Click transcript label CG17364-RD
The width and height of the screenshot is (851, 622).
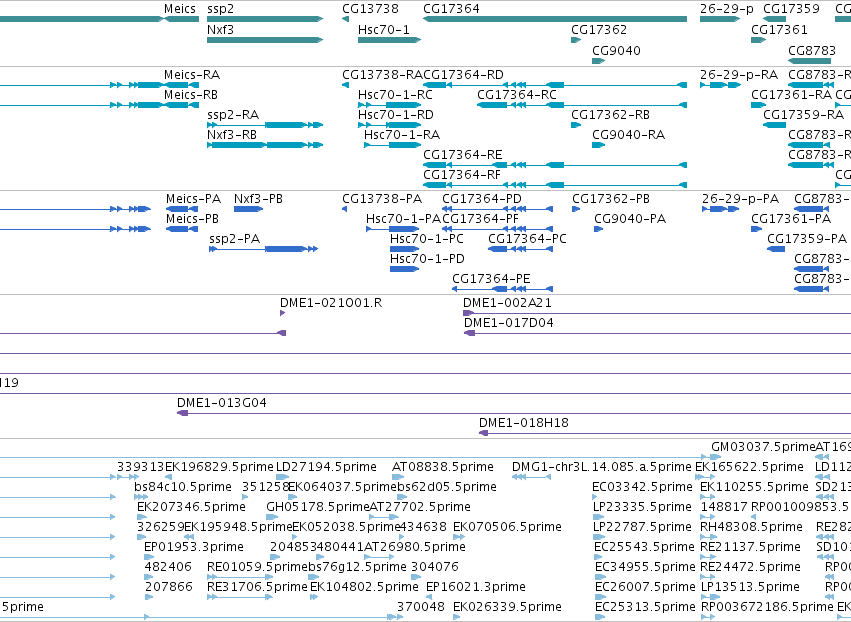[463, 74]
